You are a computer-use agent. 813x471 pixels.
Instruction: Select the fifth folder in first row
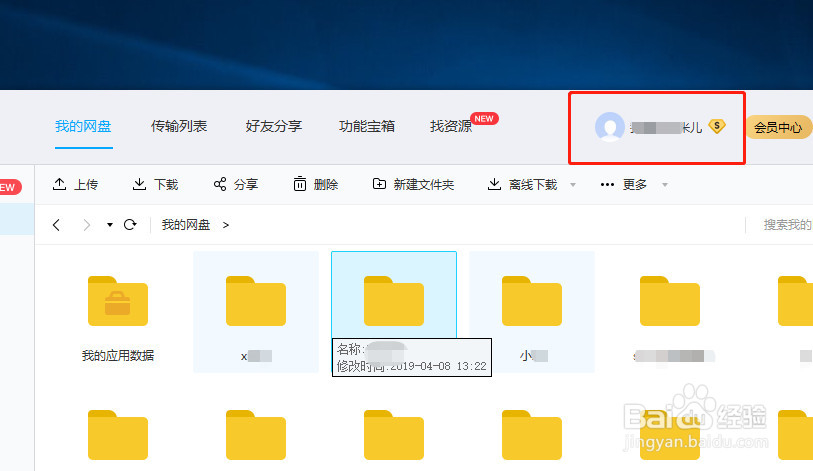click(670, 301)
